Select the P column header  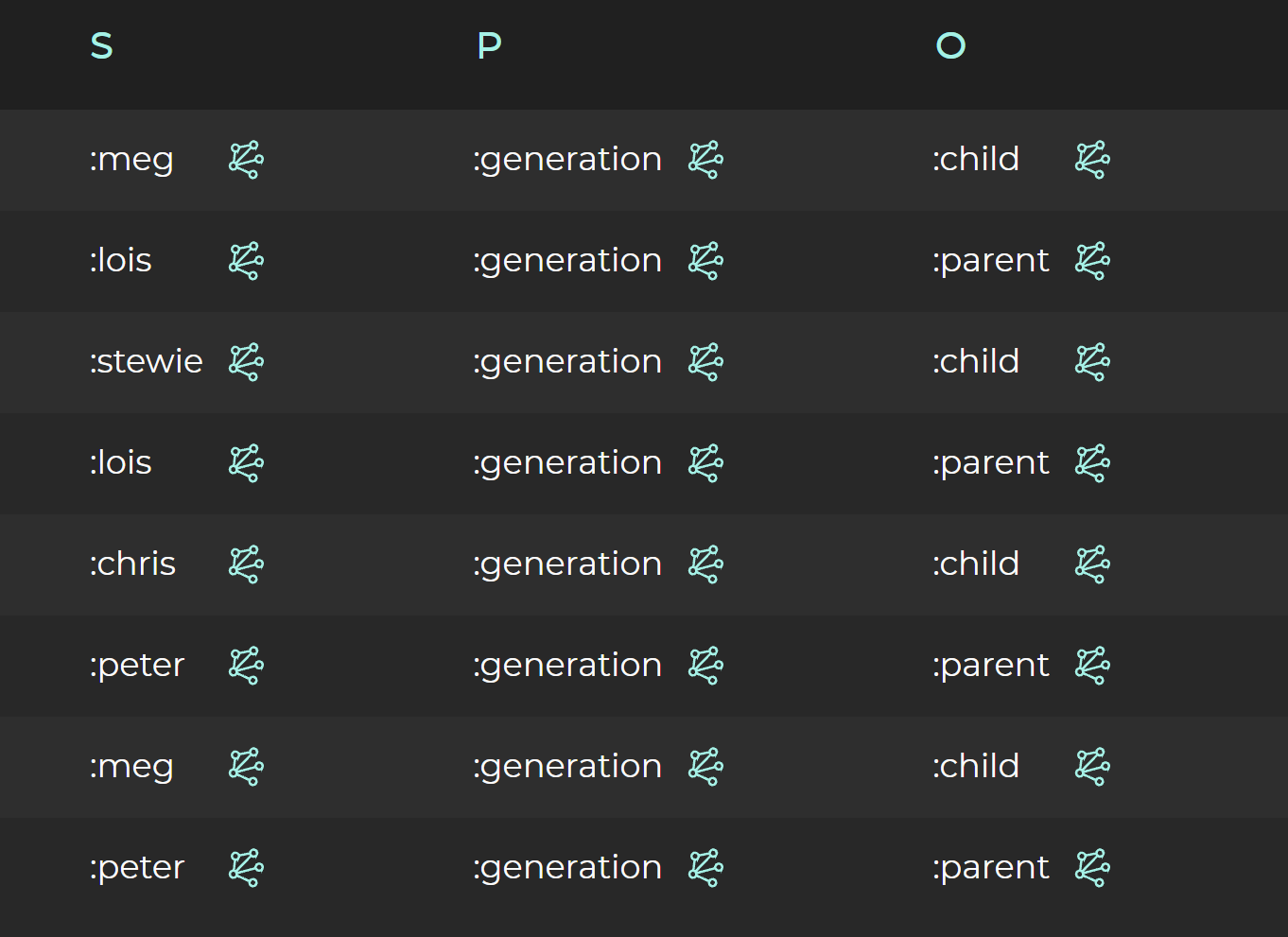click(489, 45)
